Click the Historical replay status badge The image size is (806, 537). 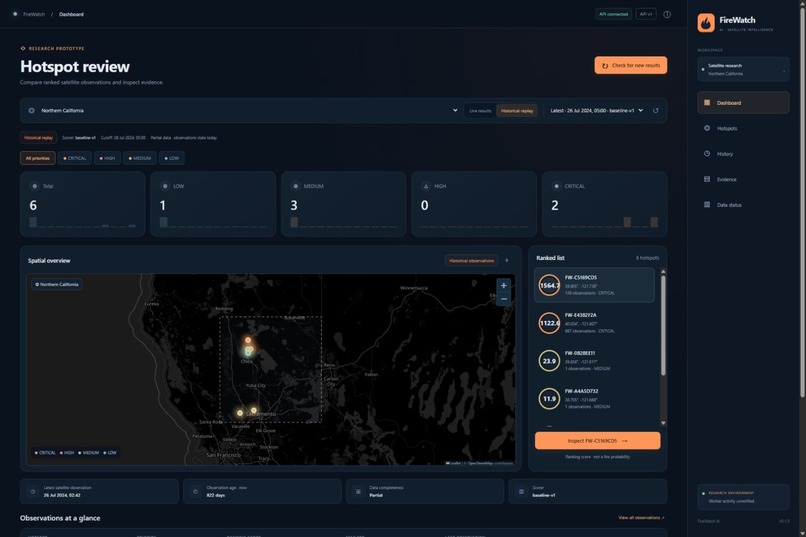[x=38, y=138]
